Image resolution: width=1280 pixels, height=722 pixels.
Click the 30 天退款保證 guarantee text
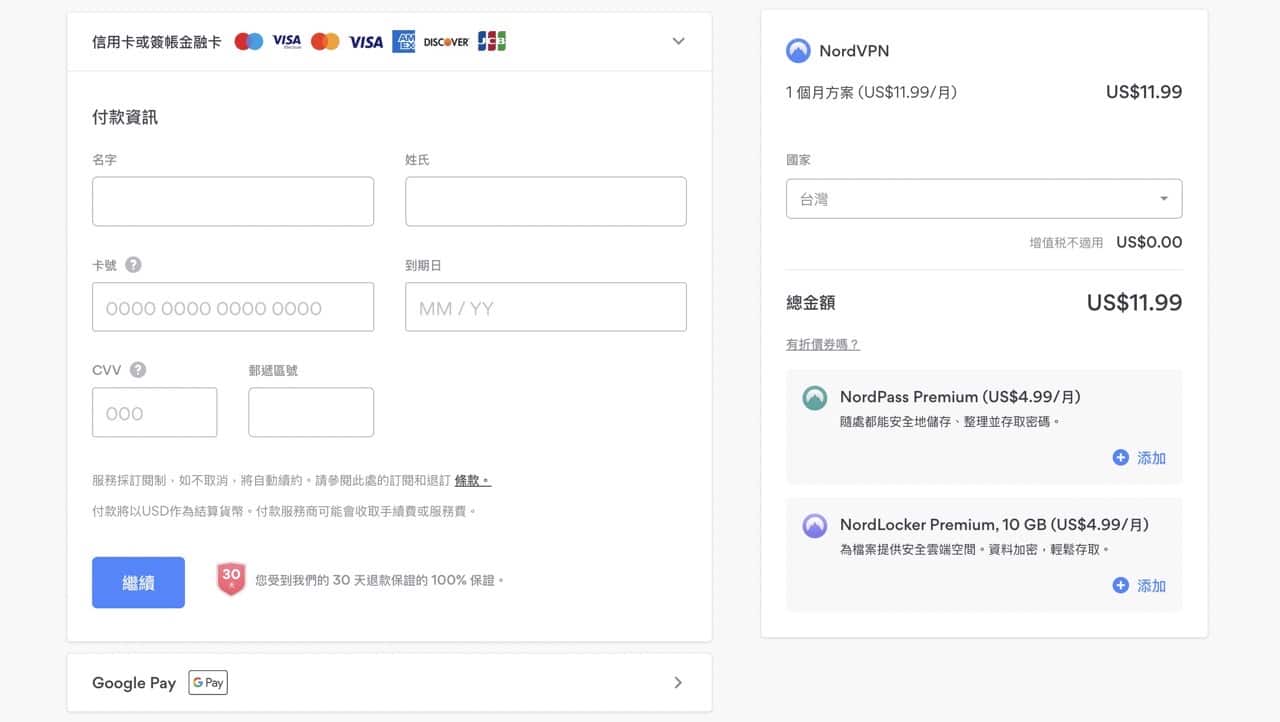pos(380,580)
